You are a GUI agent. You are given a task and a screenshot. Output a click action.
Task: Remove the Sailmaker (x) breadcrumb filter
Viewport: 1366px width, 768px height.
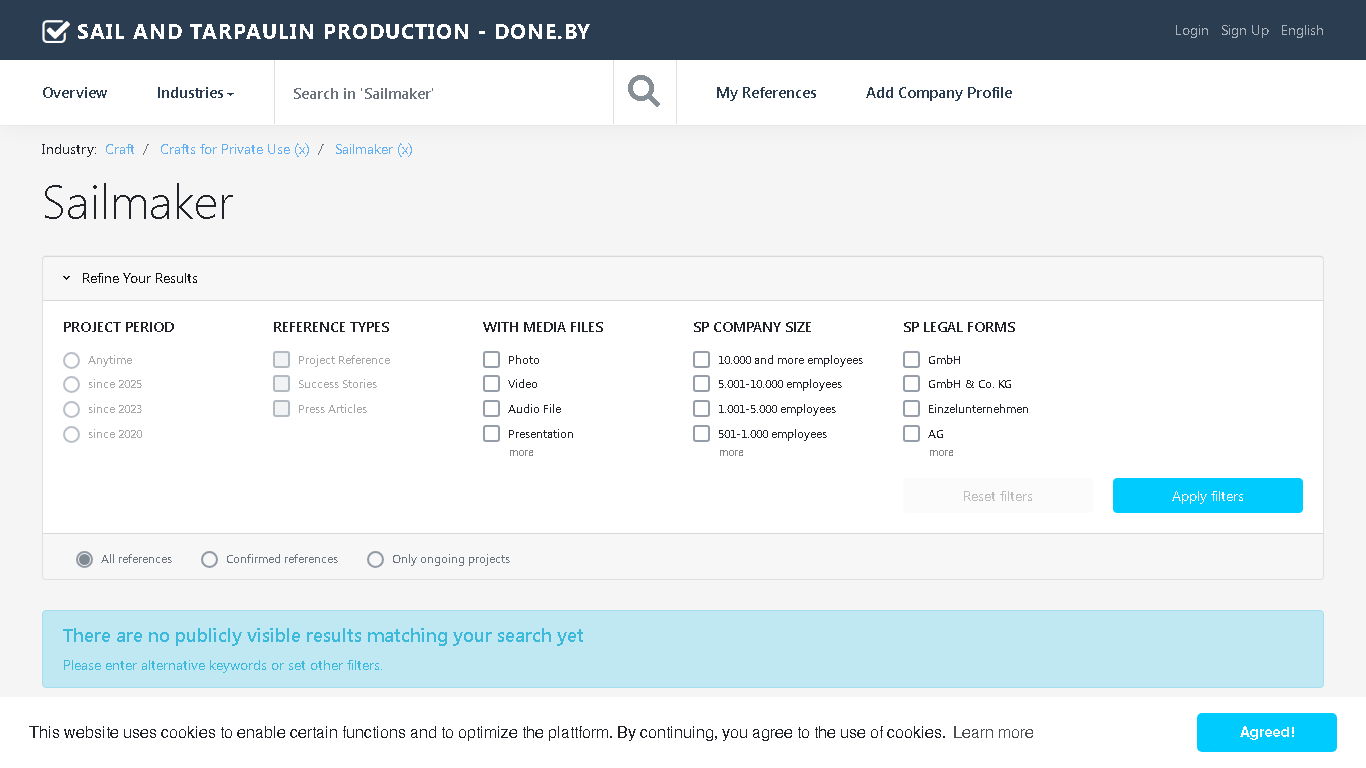374,149
